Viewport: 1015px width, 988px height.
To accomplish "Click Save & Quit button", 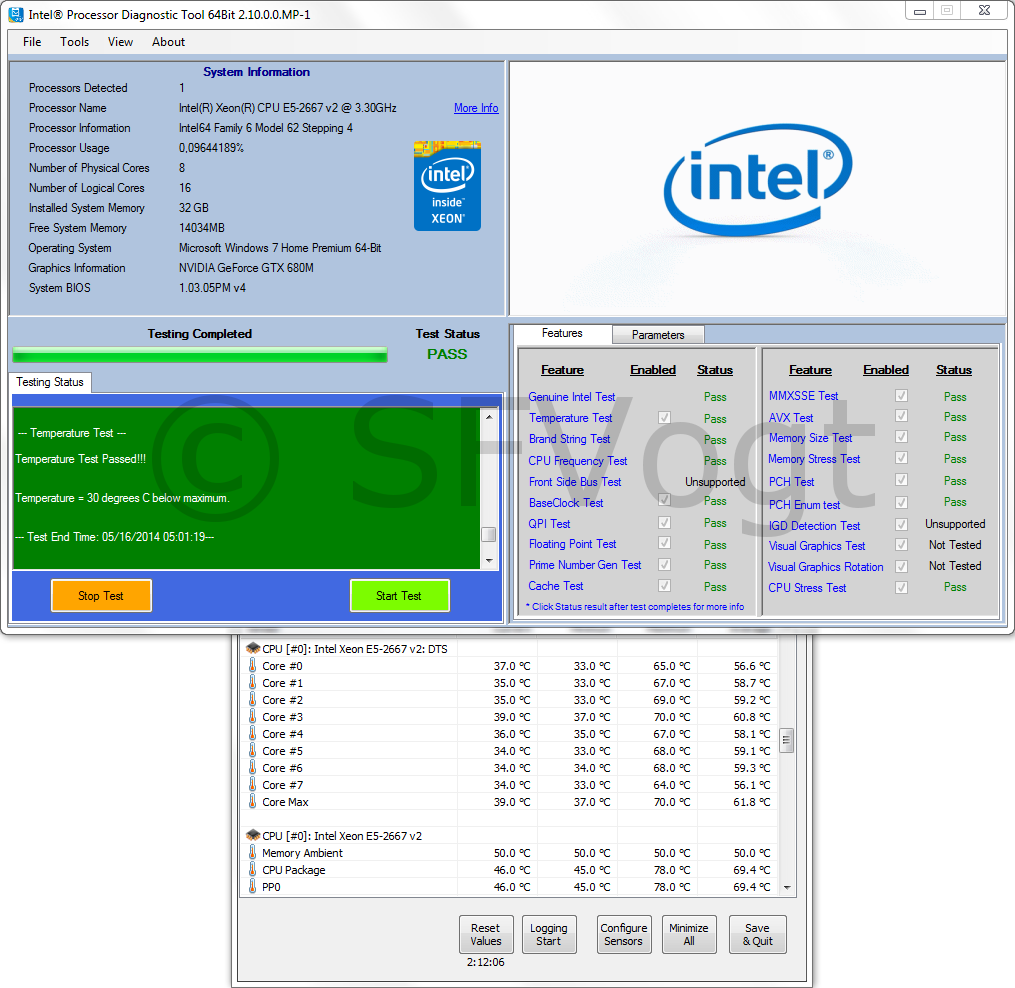I will [x=758, y=934].
